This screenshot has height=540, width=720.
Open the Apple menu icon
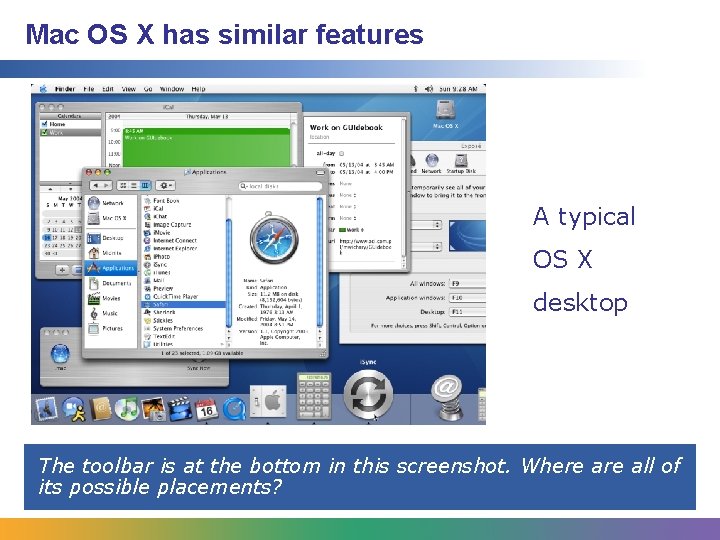coord(43,89)
